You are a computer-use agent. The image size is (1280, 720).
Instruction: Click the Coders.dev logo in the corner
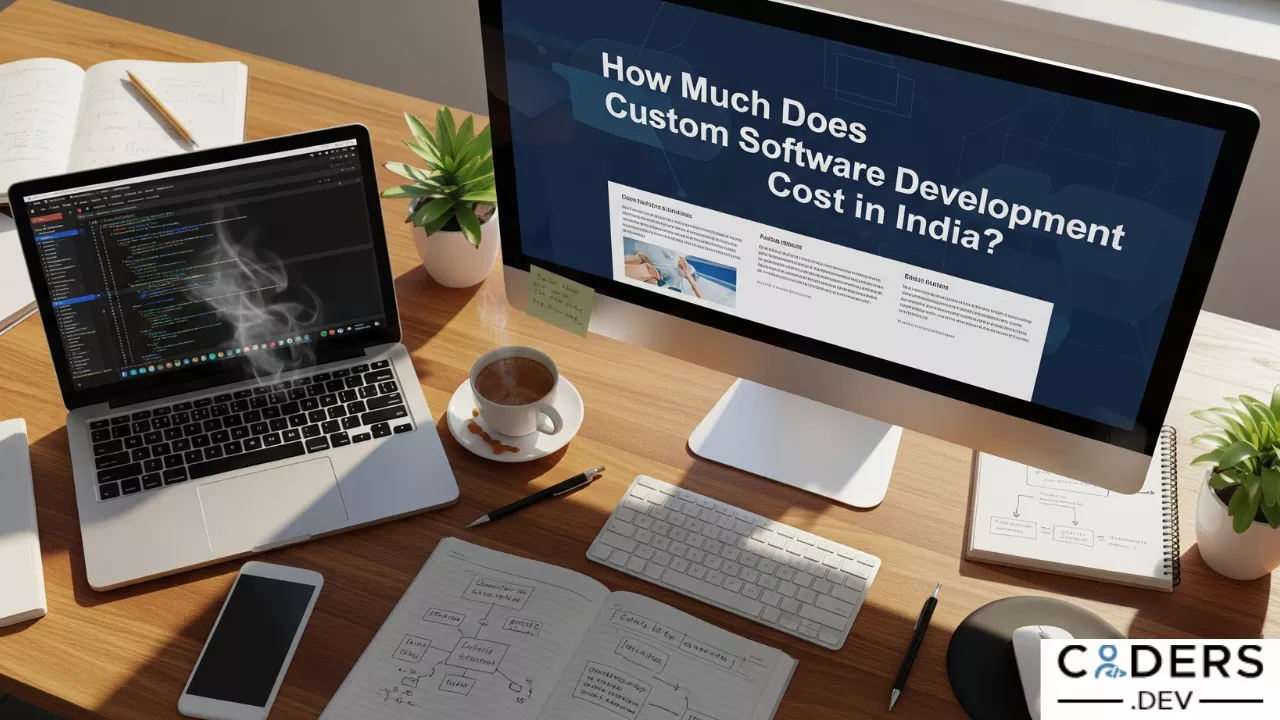[x=1159, y=679]
